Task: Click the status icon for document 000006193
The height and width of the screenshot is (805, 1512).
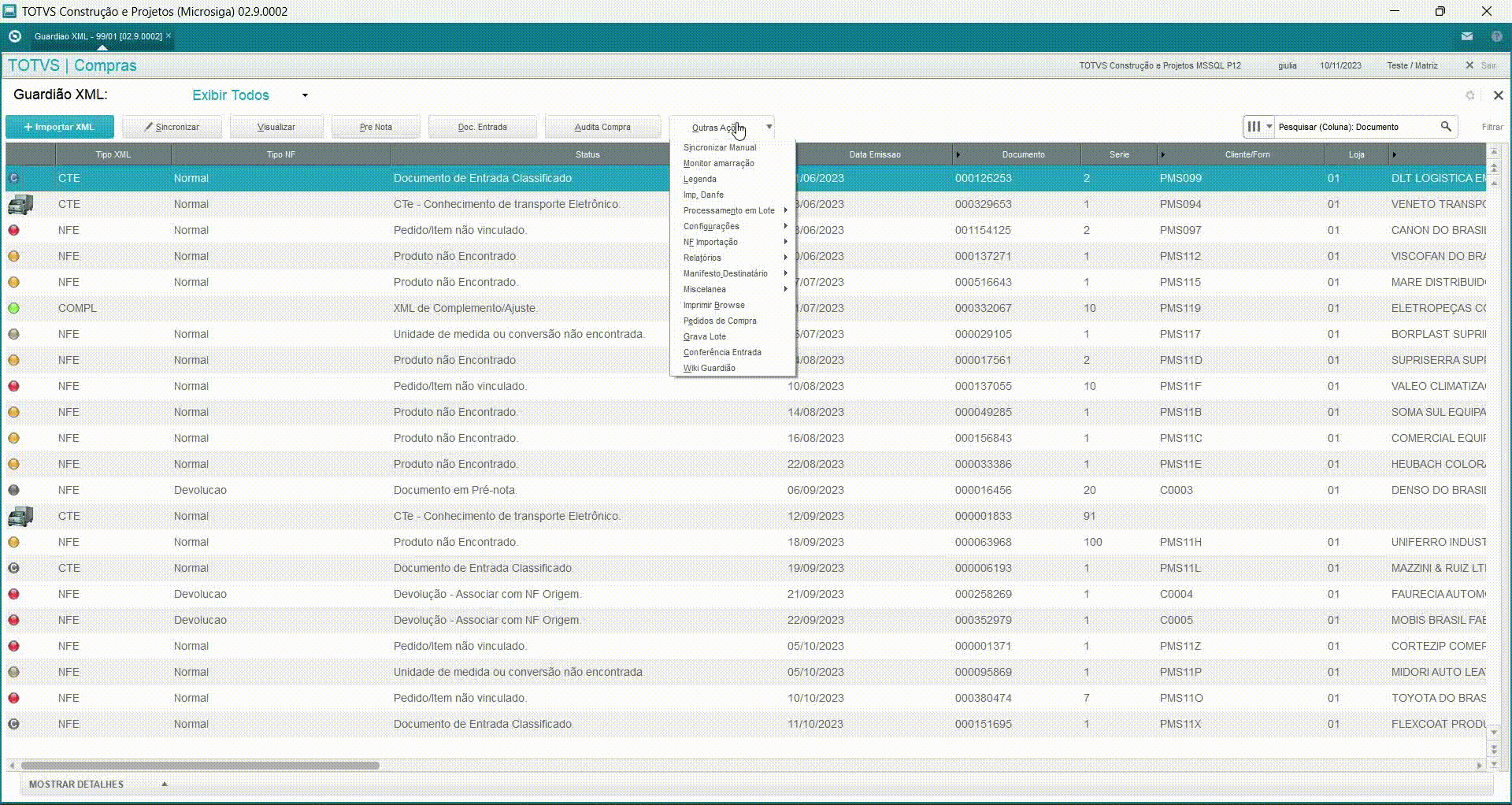Action: tap(13, 569)
